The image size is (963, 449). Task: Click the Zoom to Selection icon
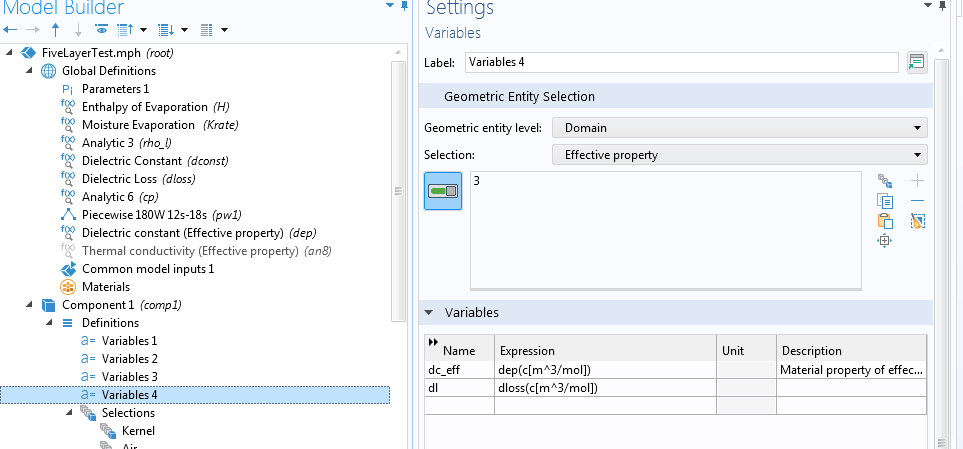point(884,241)
